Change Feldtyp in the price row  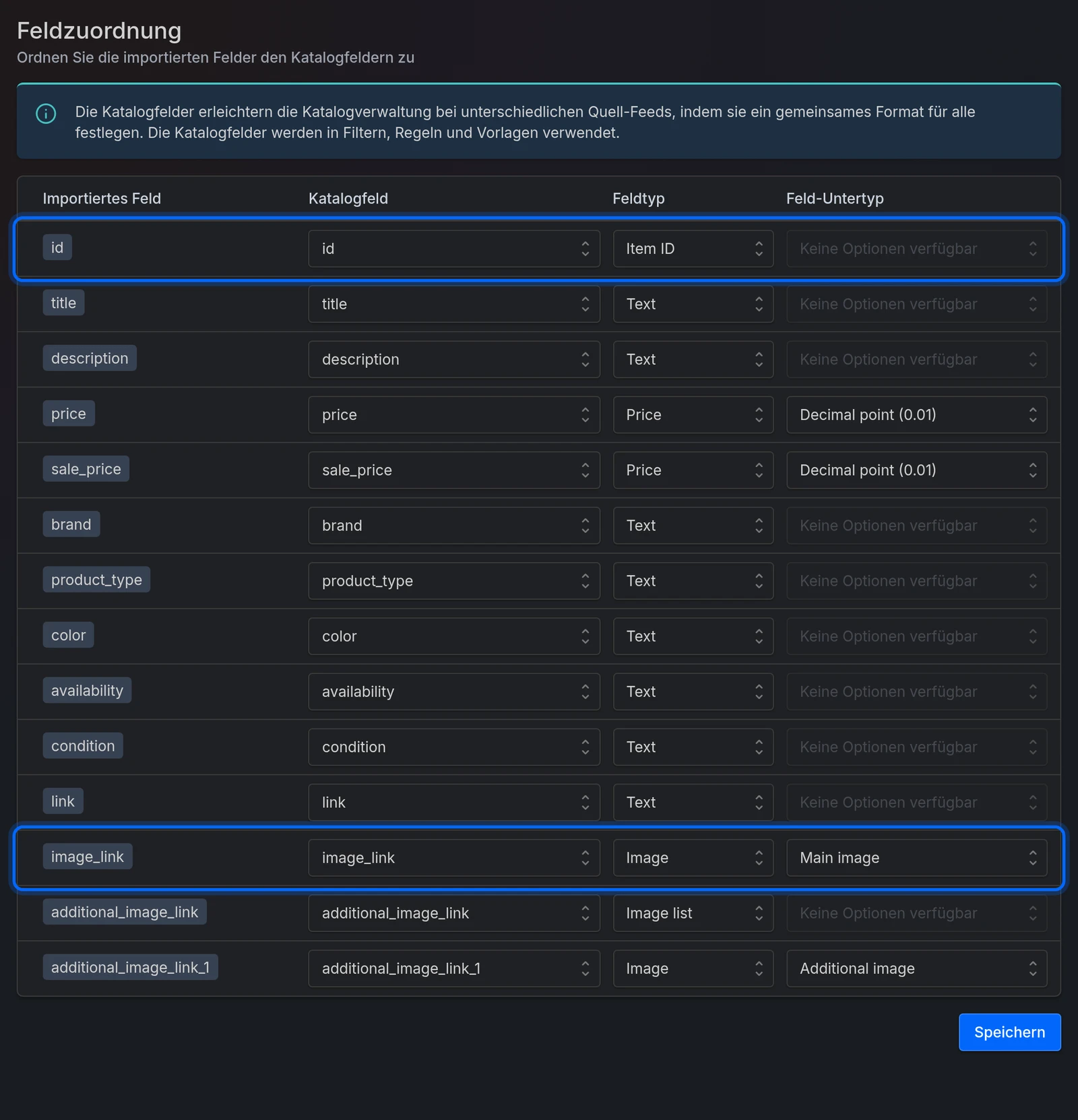[x=693, y=414]
